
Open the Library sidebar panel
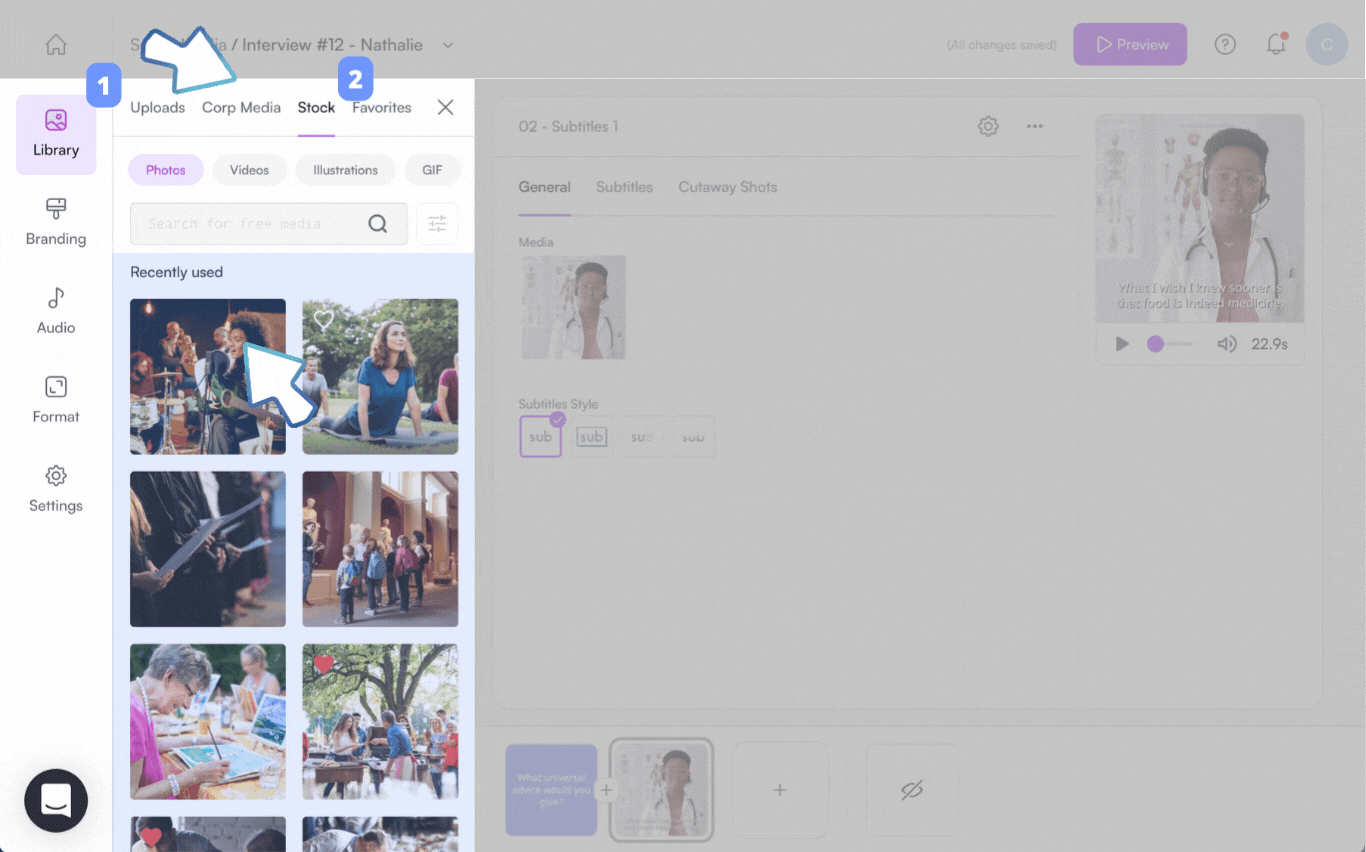pyautogui.click(x=56, y=134)
